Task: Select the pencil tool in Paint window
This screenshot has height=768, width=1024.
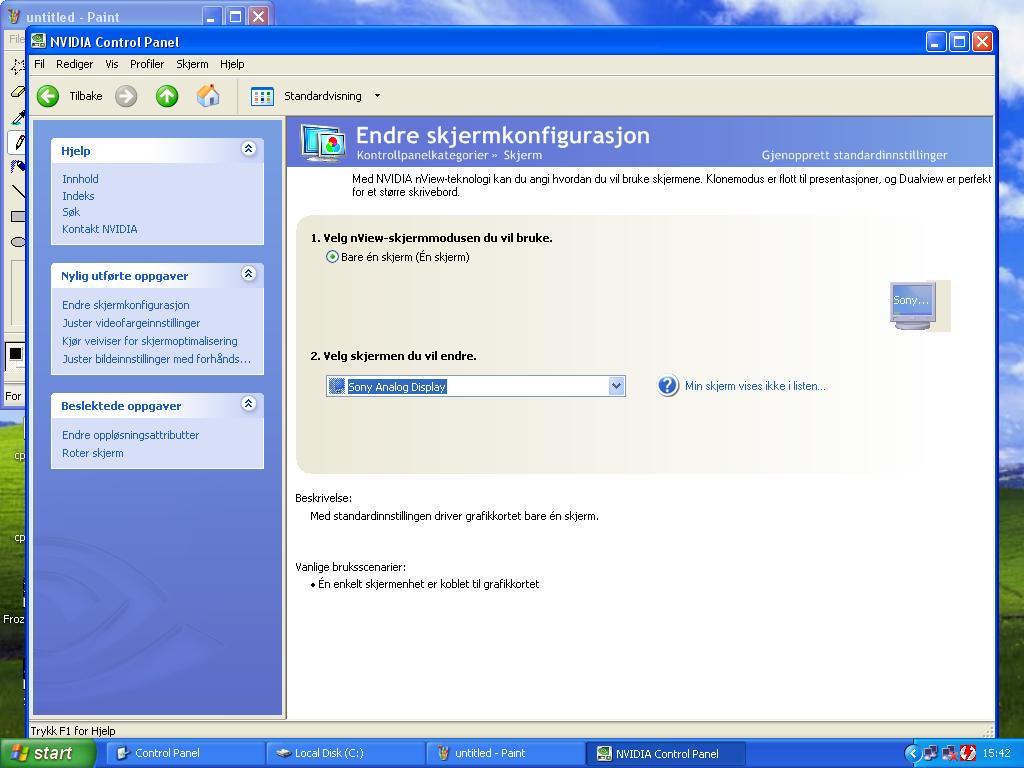Action: click(18, 142)
